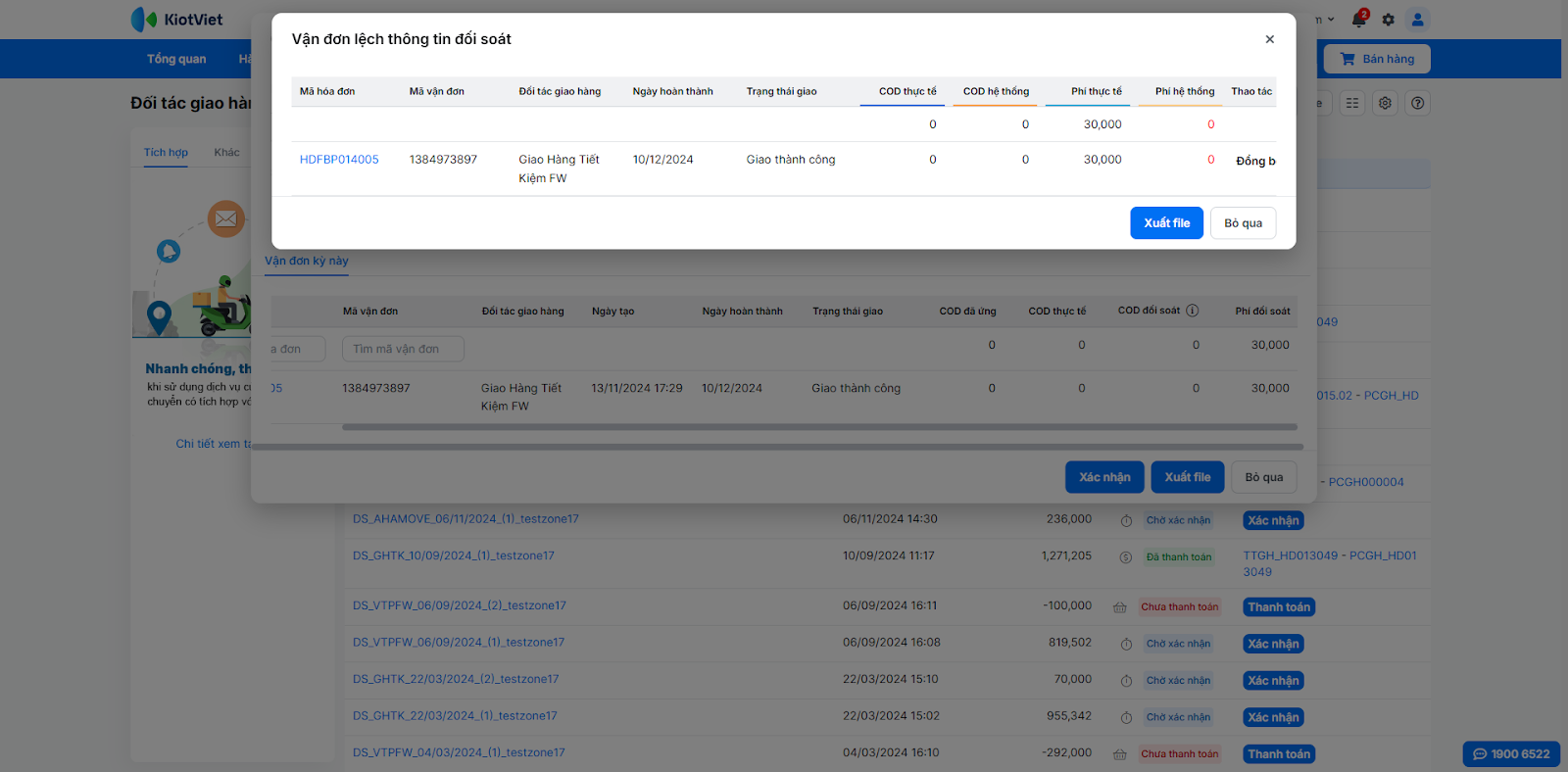Open invoice link HDFBP014005
The image size is (1568, 772).
[339, 160]
